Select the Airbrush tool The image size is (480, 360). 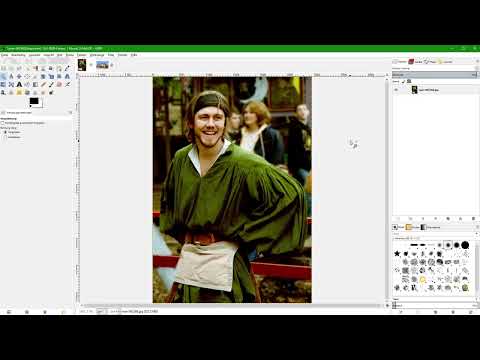[x=67, y=84]
